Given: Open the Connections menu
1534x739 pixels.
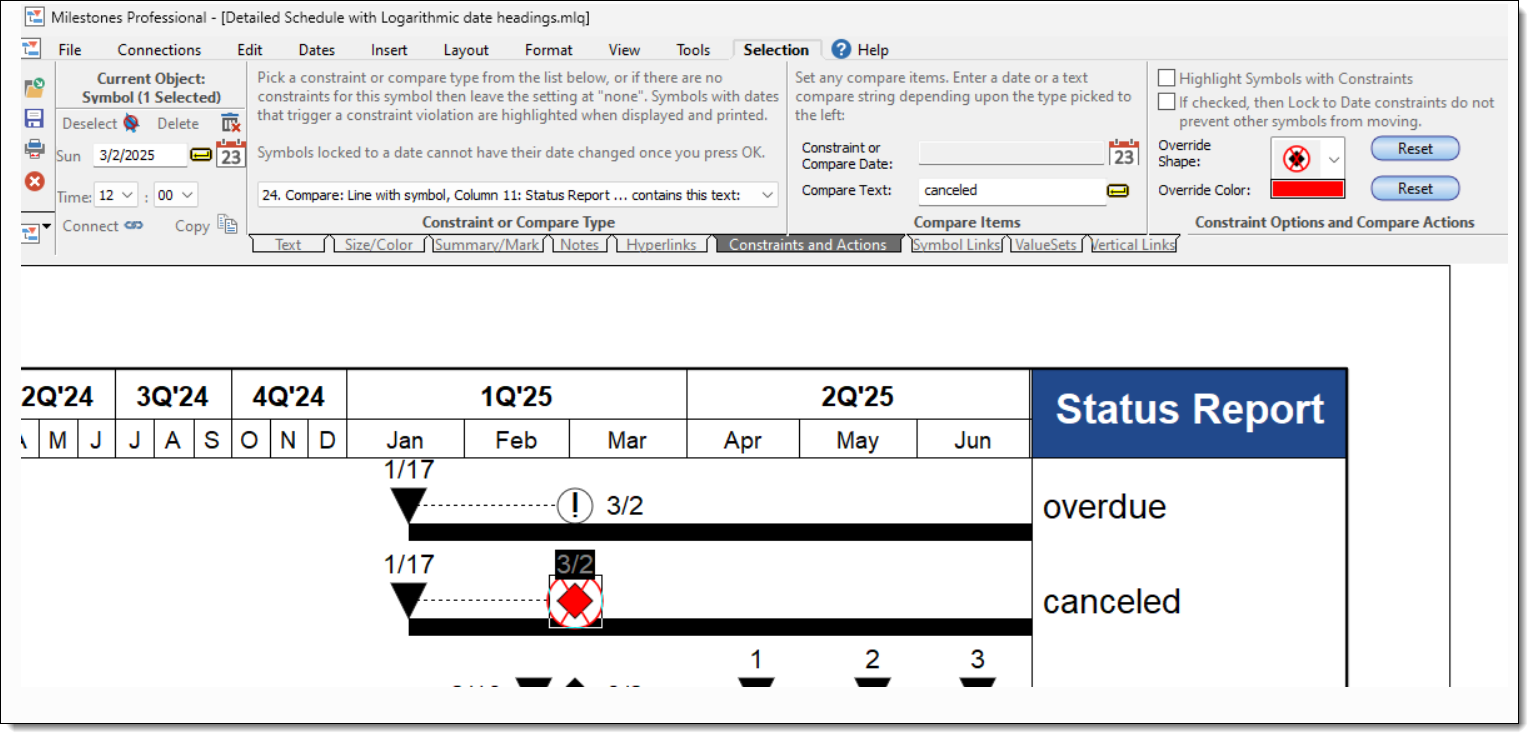Looking at the screenshot, I should [159, 50].
